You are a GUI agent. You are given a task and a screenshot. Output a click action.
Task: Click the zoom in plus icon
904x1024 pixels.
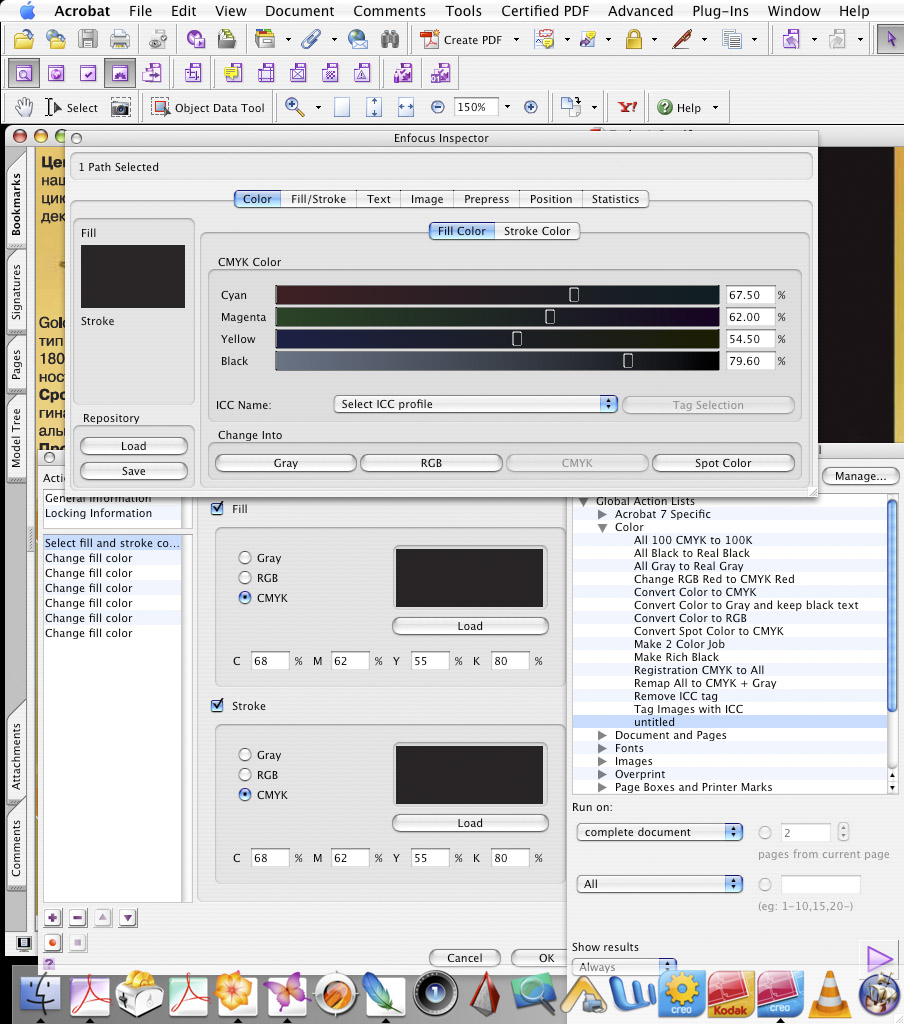(x=531, y=107)
